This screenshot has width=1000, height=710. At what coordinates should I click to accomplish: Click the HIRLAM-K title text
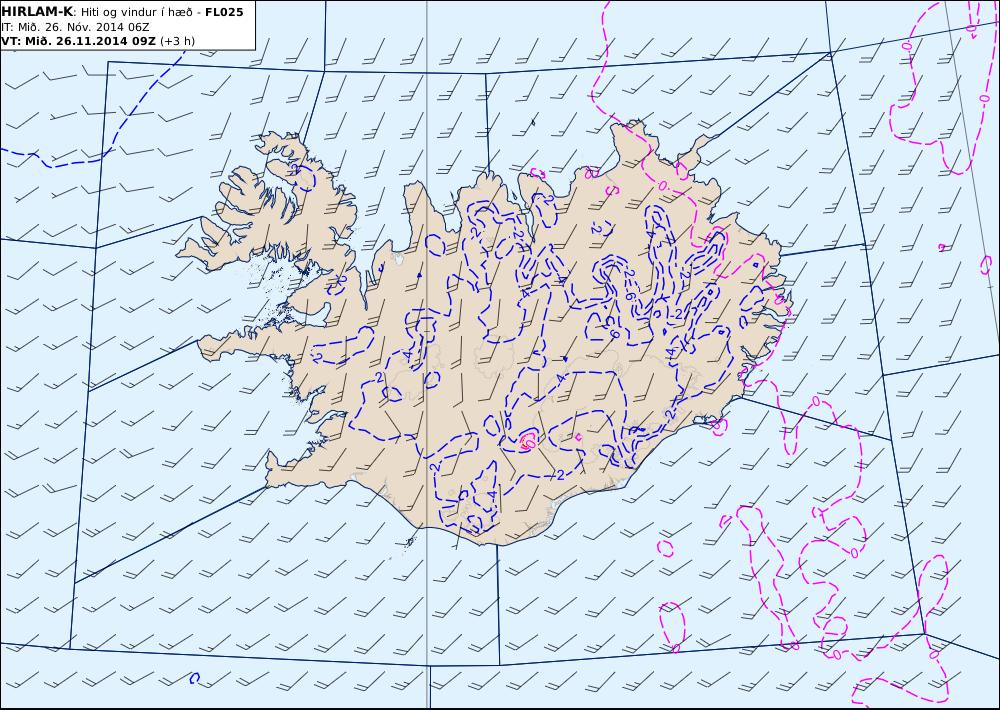tap(37, 11)
